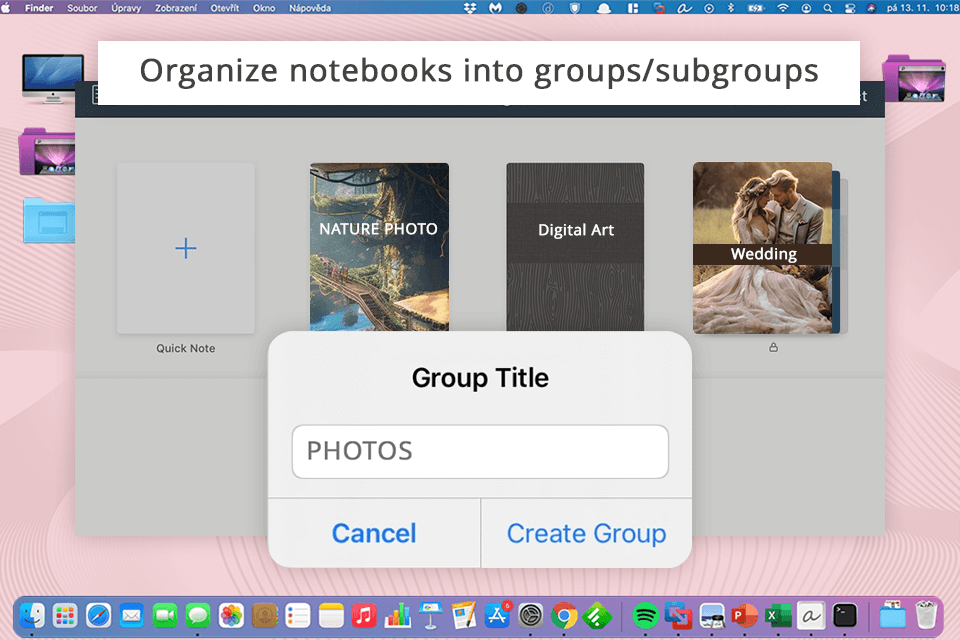Screen dimensions: 960x640
Task: Open Google Chrome from the Dock
Action: [563, 615]
